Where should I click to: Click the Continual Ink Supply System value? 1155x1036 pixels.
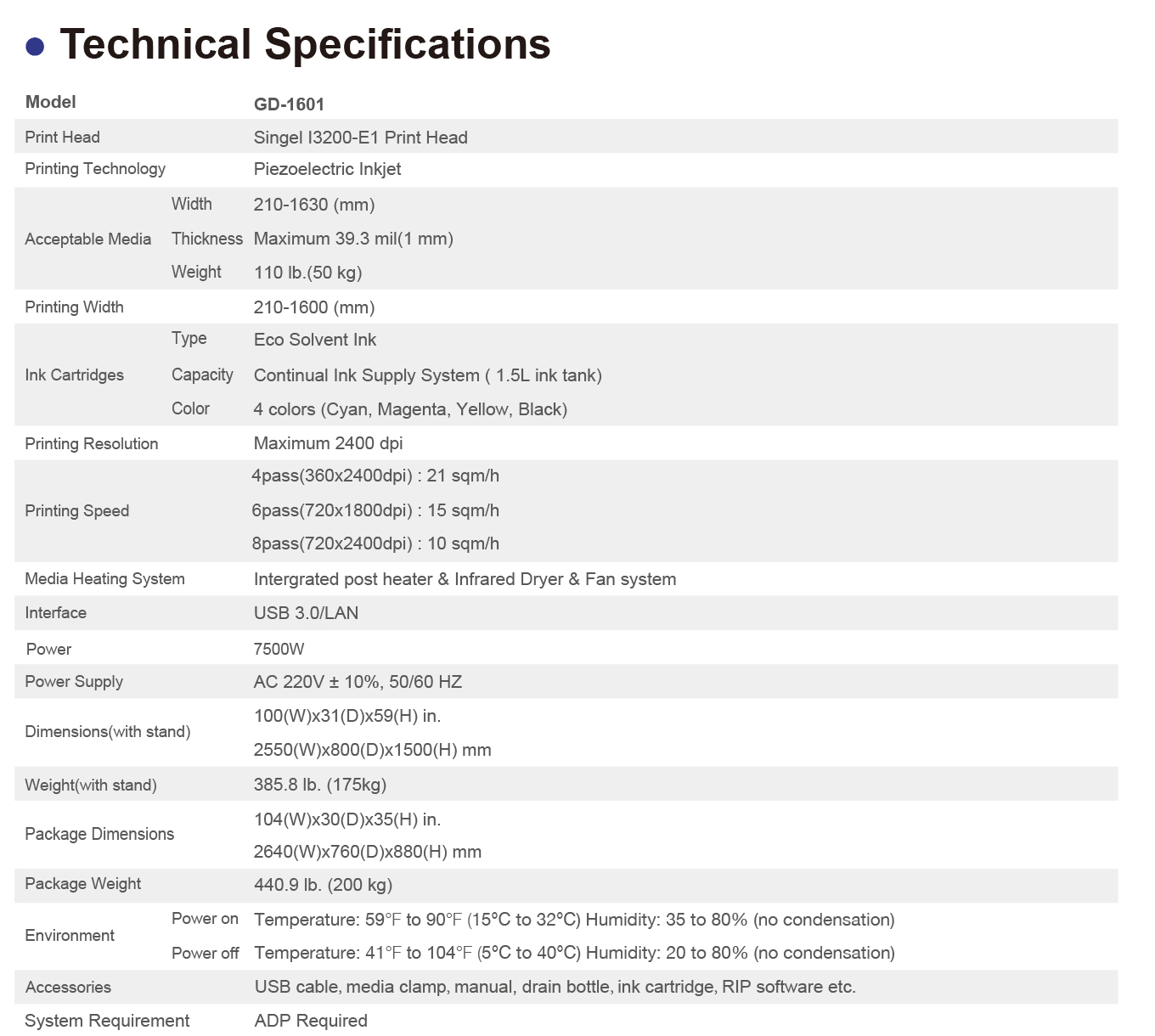point(427,375)
